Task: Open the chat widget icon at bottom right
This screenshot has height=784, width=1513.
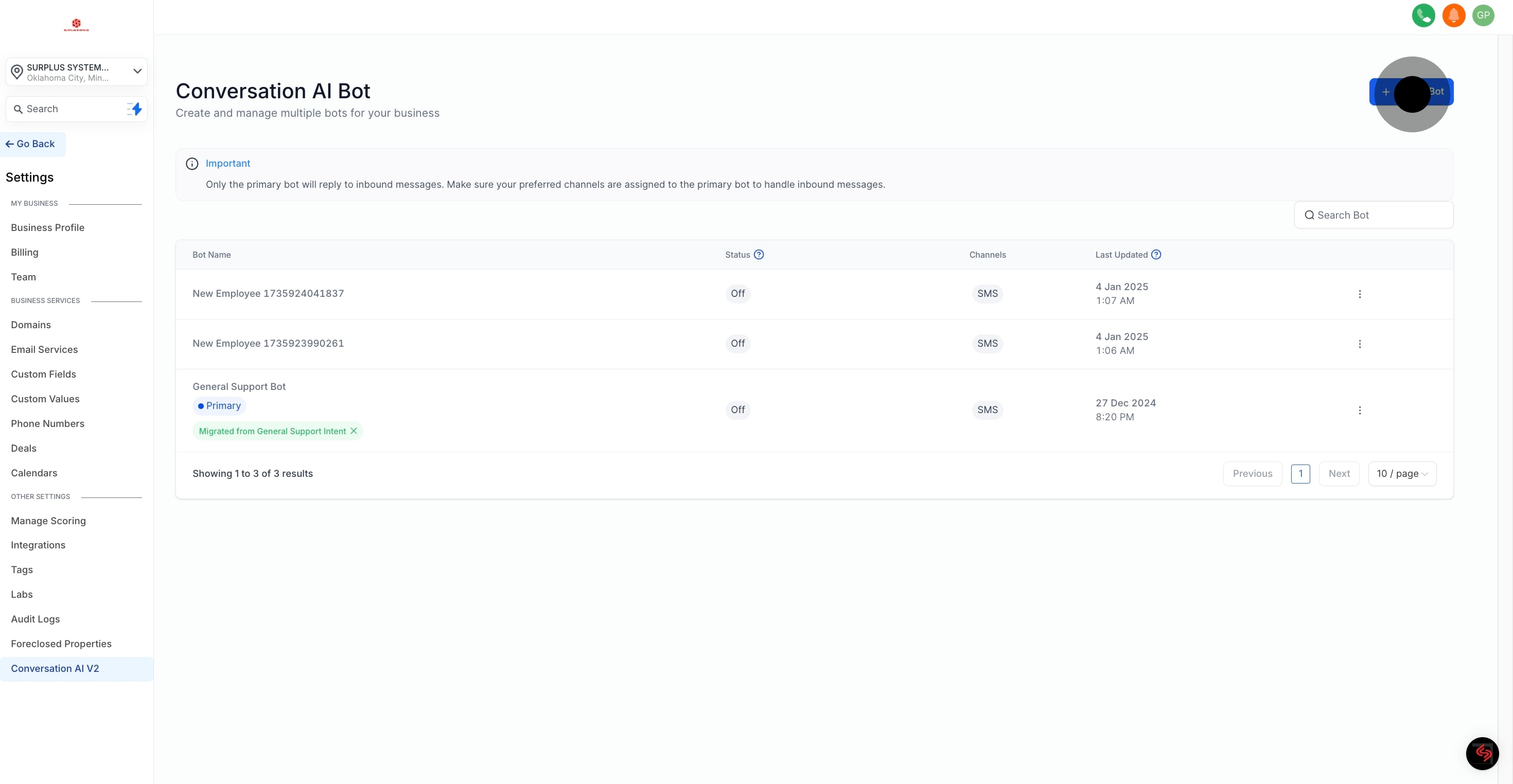Action: tap(1482, 753)
